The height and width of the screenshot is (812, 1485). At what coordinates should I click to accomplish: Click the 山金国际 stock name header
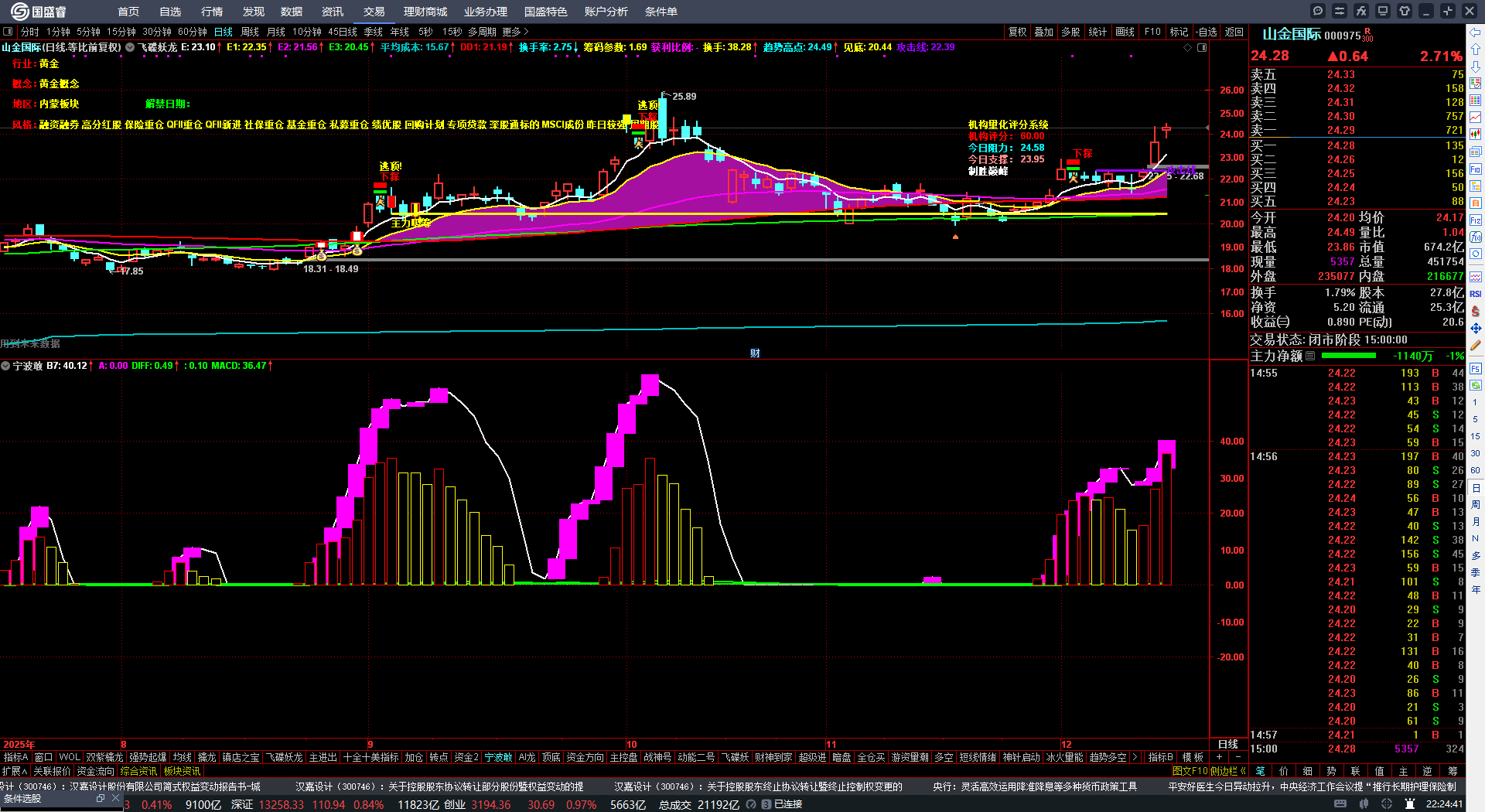point(1292,34)
